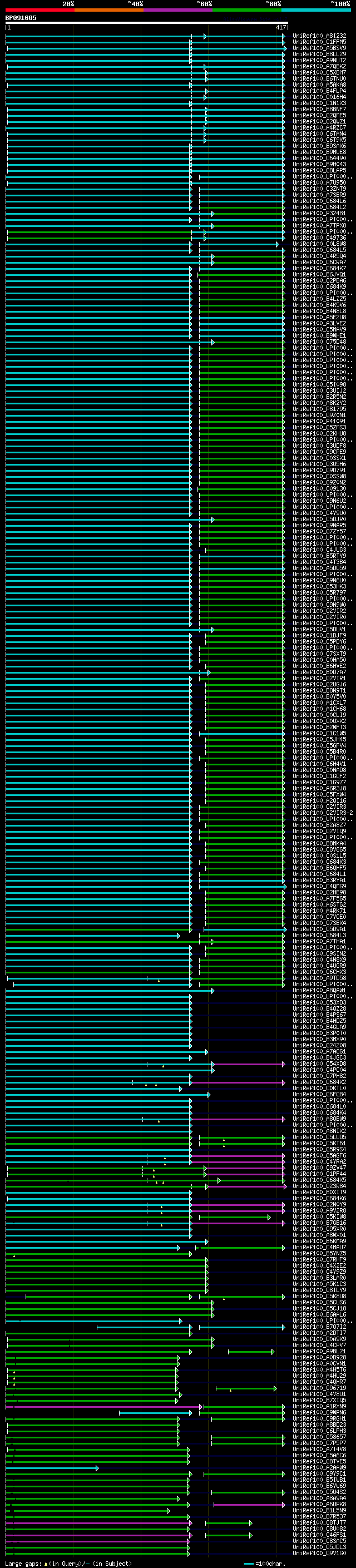The width and height of the screenshot is (356, 1568).
Task: Select the UniRef100_Q9Z0N1 label
Action: coord(319,415)
